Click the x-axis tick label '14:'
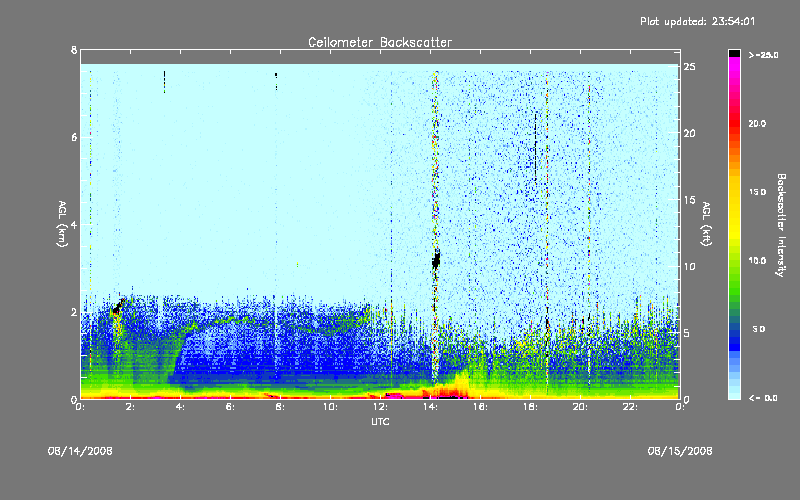This screenshot has width=800, height=500. click(430, 407)
